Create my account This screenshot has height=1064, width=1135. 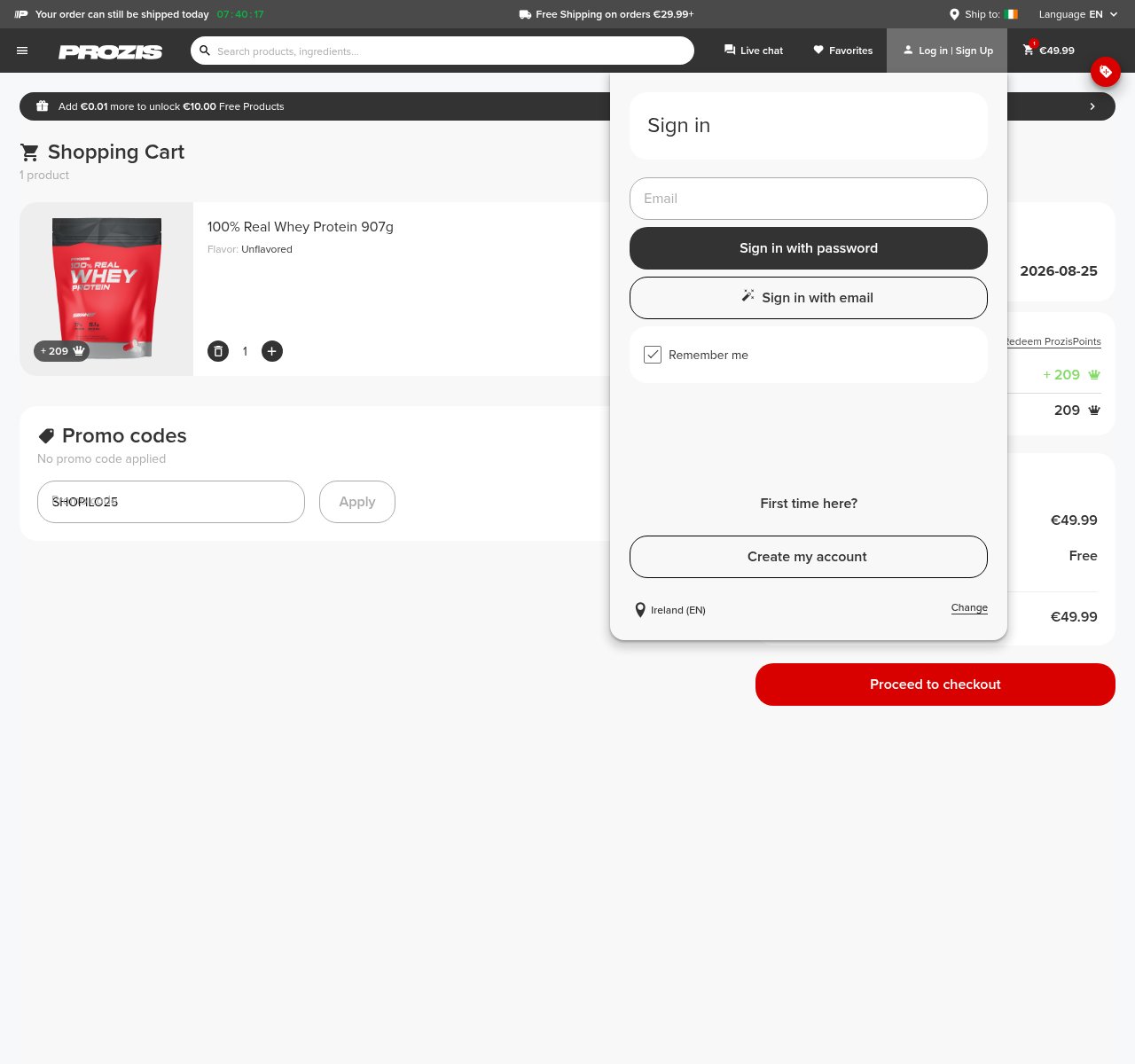(809, 557)
